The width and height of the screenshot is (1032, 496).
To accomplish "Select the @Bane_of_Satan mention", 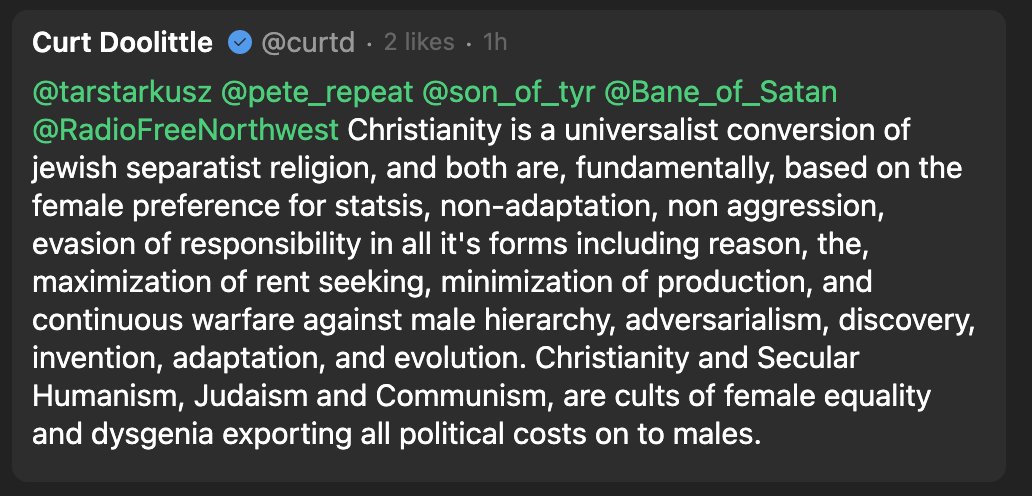I will pos(721,93).
